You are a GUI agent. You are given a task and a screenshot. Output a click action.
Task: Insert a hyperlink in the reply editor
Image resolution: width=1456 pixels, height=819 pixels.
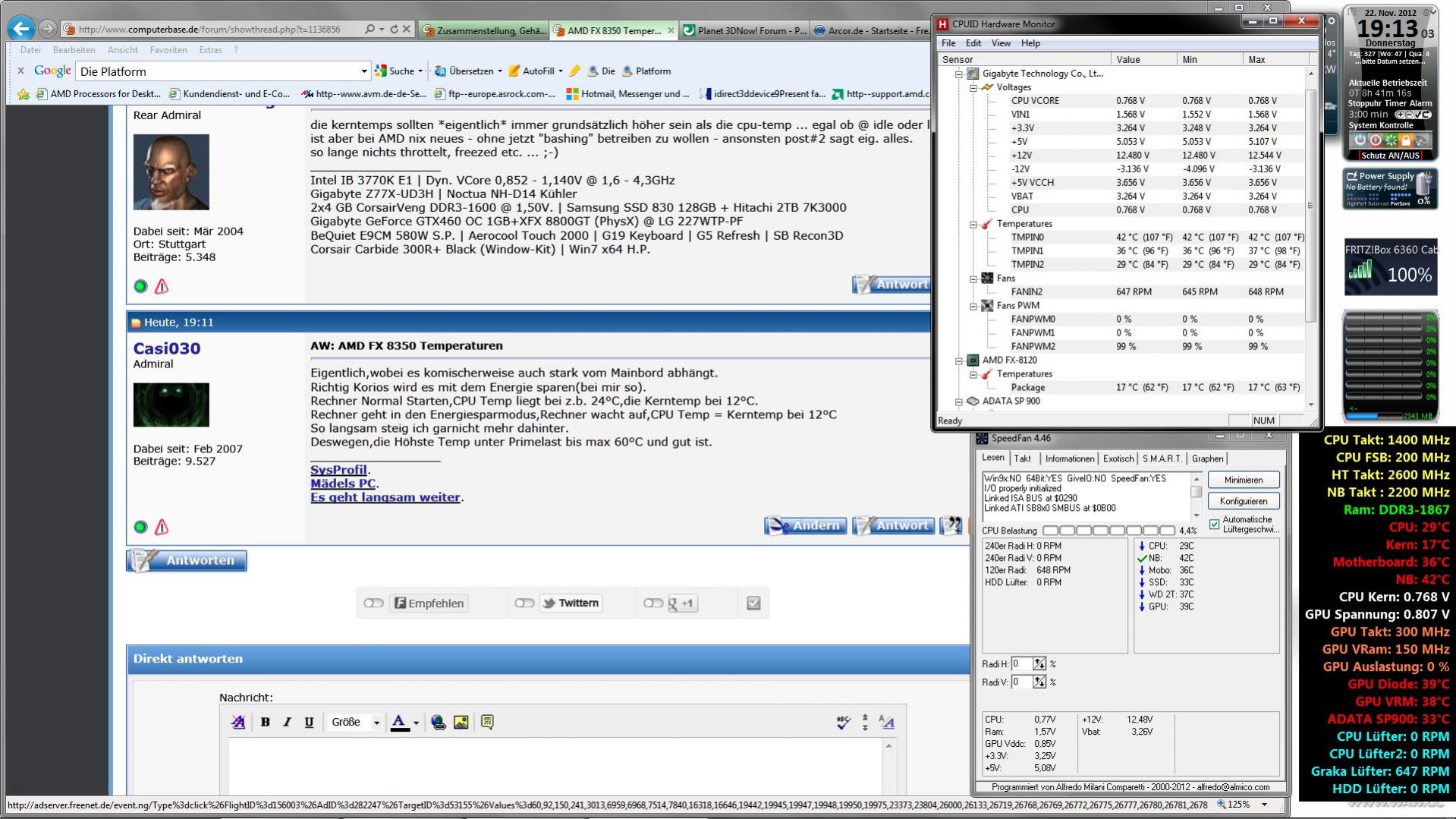(x=439, y=722)
